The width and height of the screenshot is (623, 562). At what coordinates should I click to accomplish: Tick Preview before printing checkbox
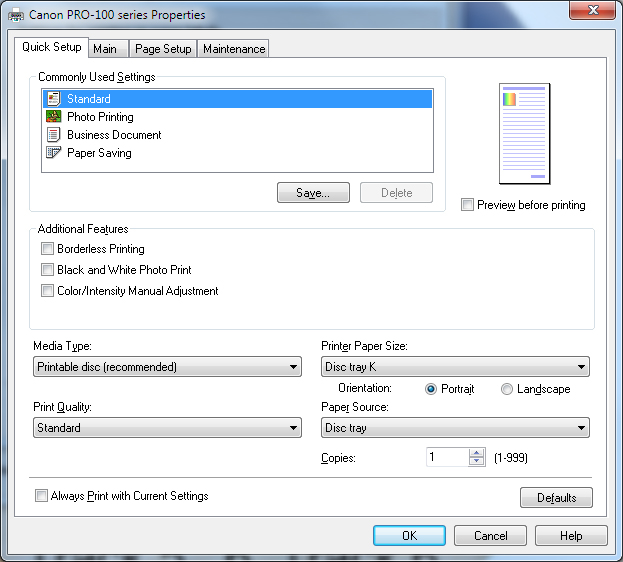tap(467, 205)
